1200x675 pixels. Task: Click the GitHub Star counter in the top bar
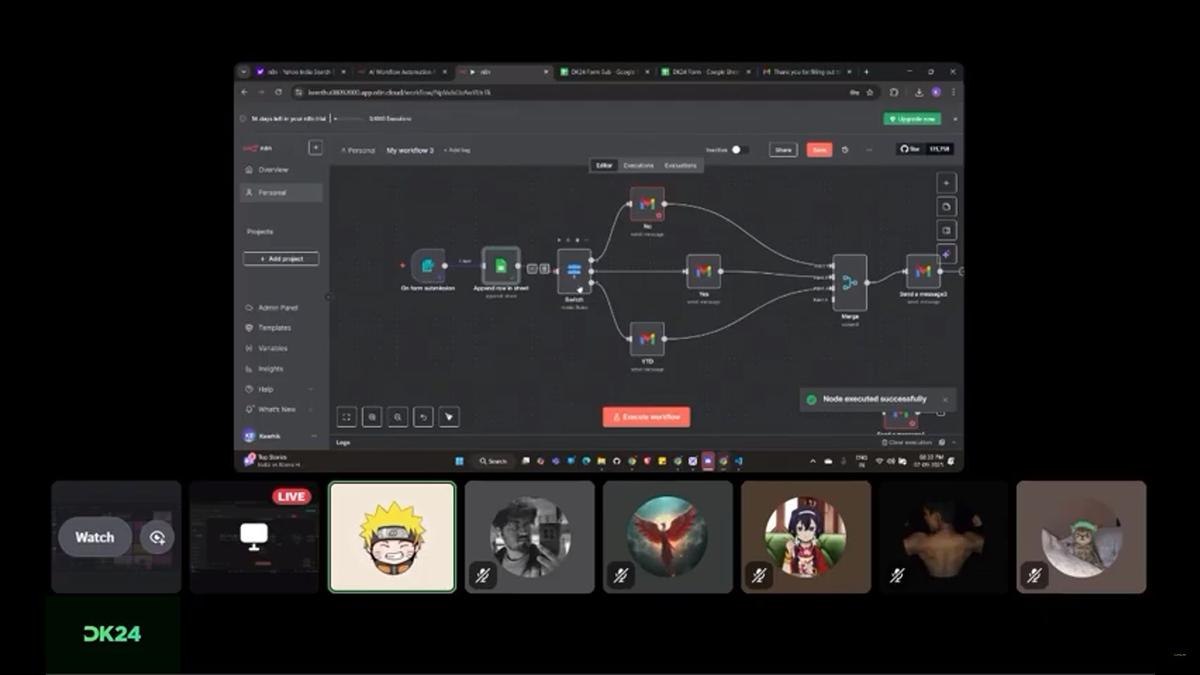(x=926, y=149)
